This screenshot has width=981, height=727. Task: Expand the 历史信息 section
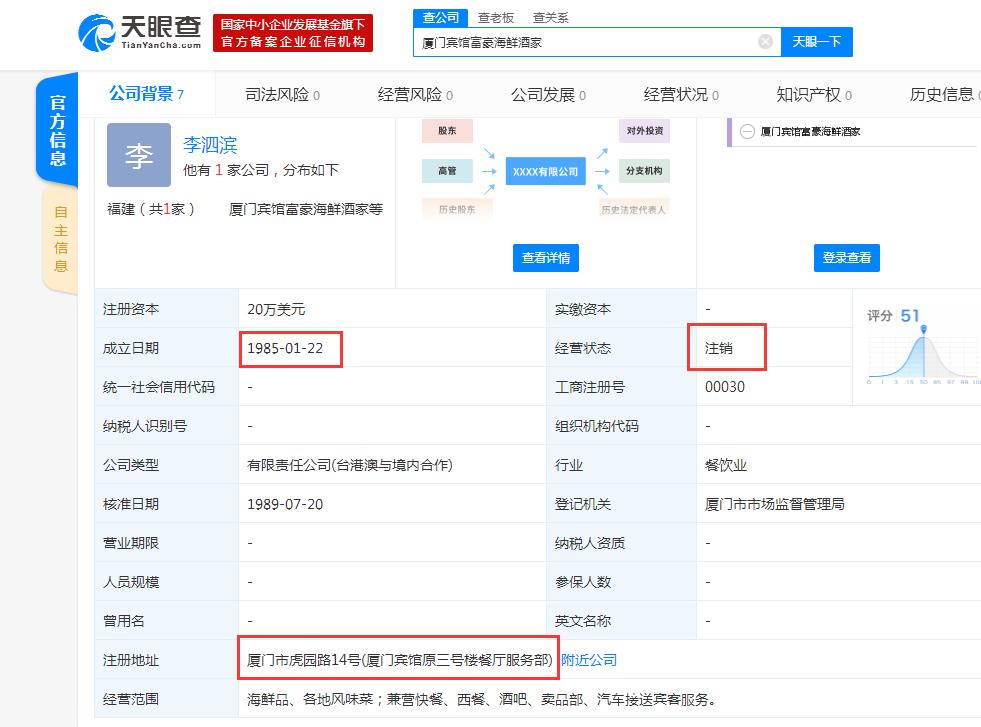pyautogui.click(x=940, y=94)
